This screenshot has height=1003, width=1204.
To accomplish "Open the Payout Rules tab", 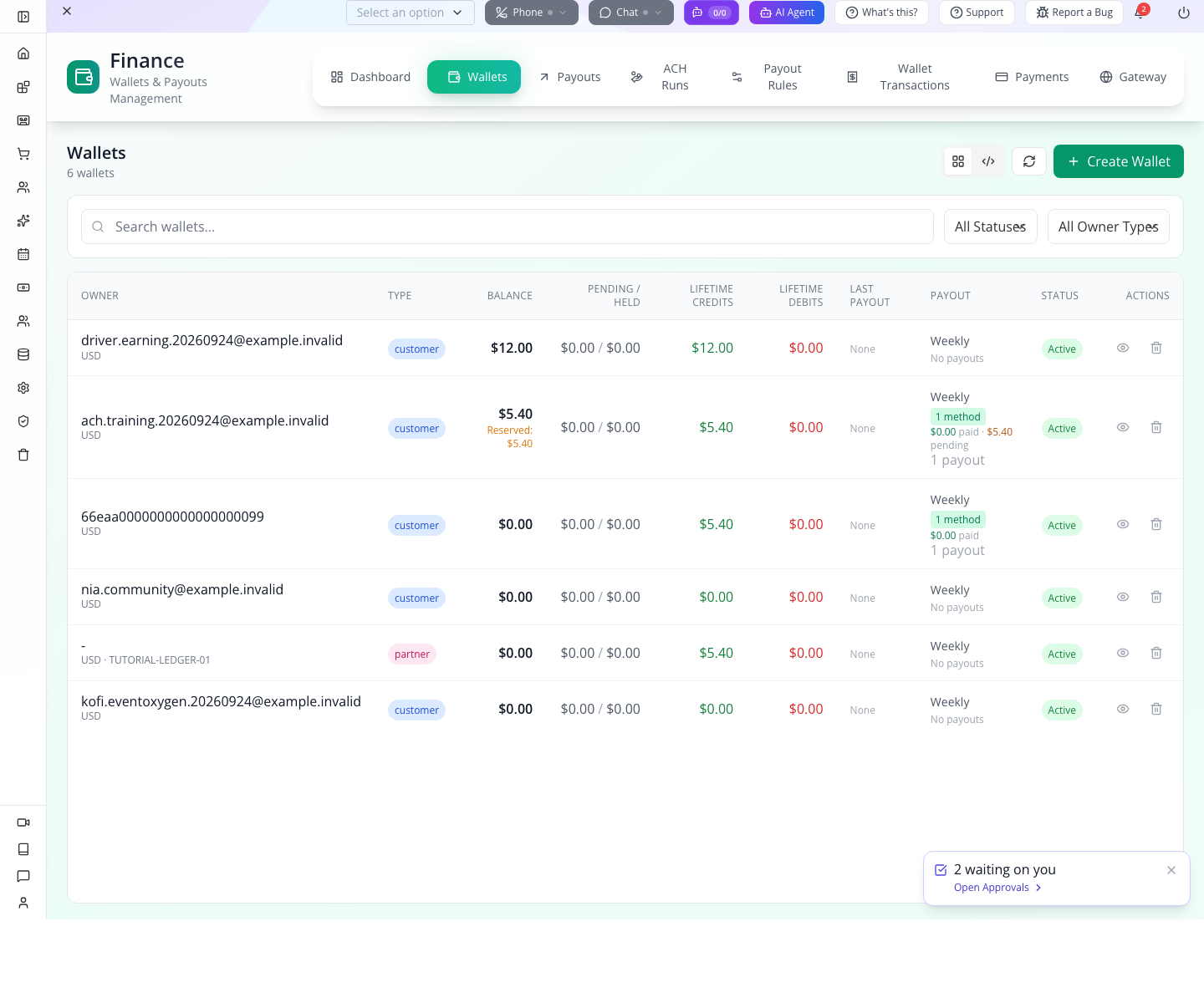I will point(766,77).
